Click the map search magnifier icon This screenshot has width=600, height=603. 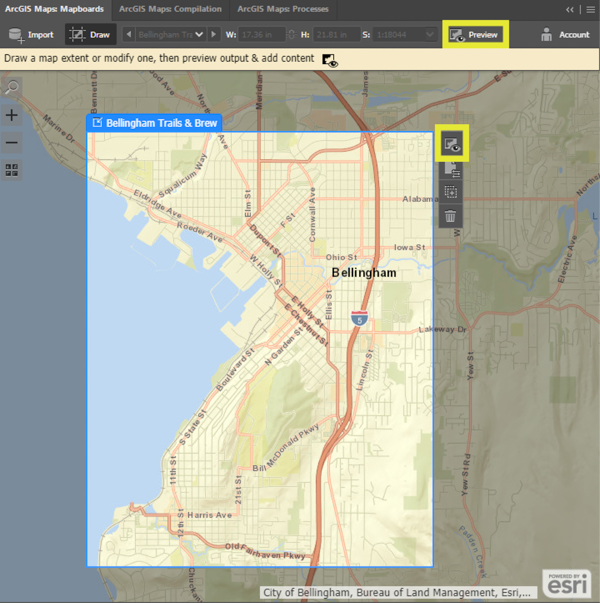[12, 88]
